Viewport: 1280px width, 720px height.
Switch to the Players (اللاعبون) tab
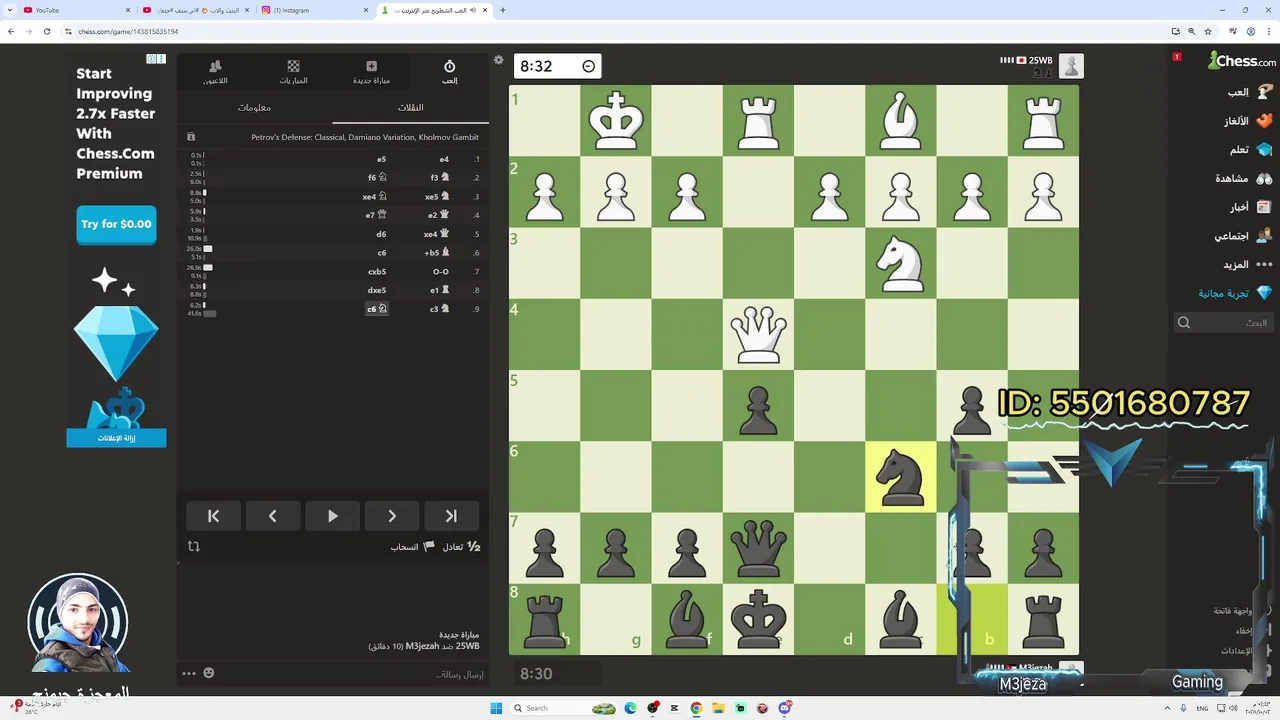tap(215, 72)
